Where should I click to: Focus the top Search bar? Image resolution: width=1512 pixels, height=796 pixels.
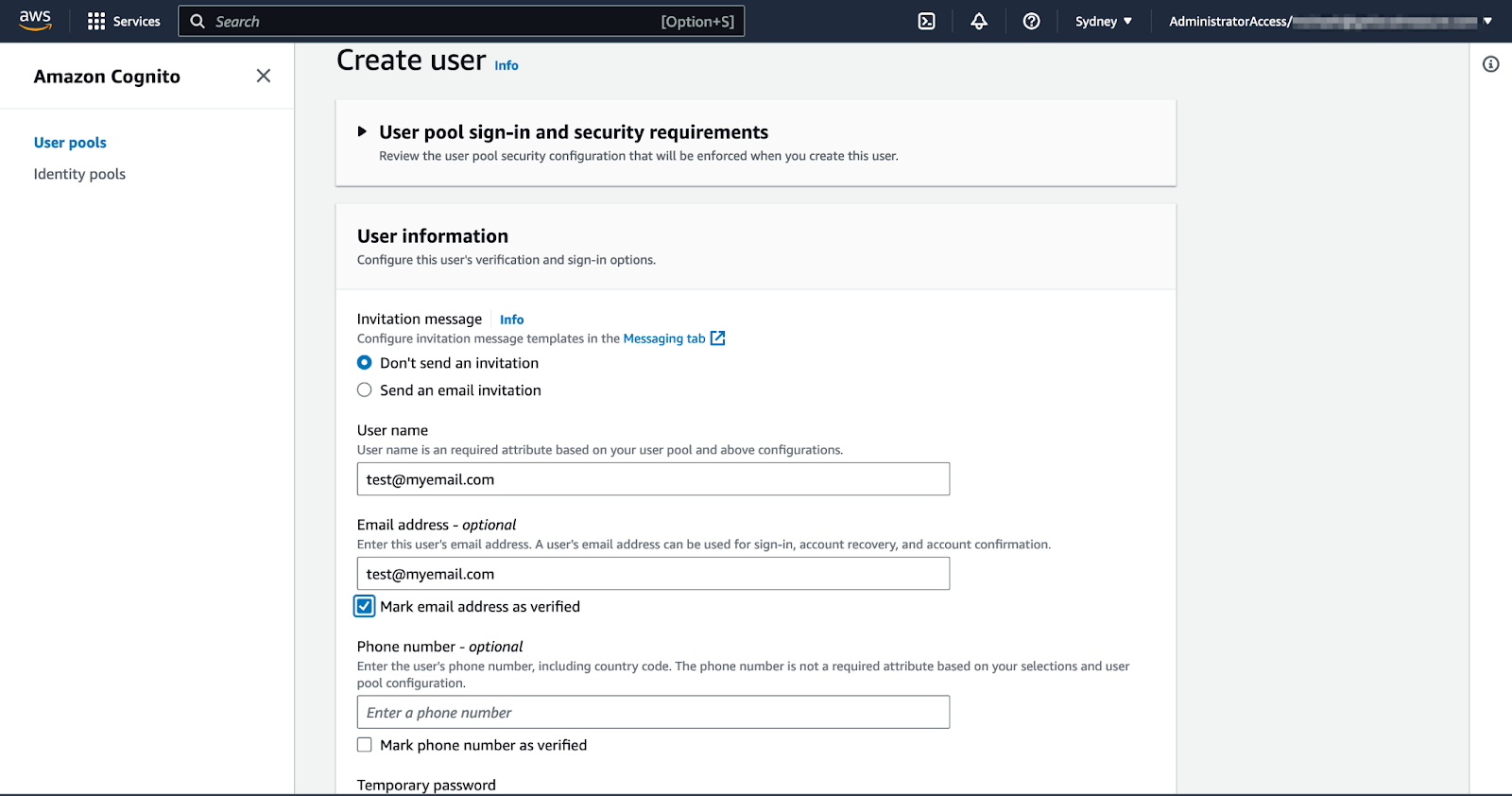(x=461, y=21)
